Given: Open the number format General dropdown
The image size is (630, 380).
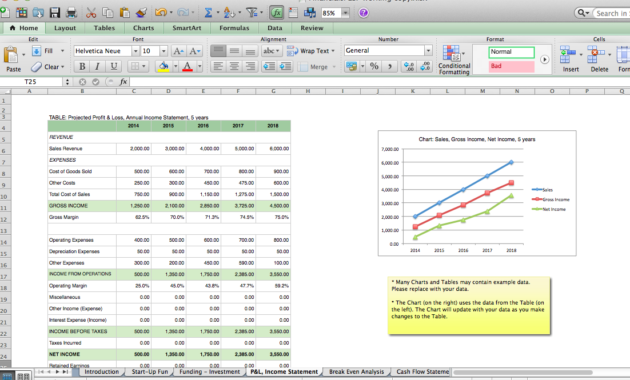Looking at the screenshot, I should point(428,51).
